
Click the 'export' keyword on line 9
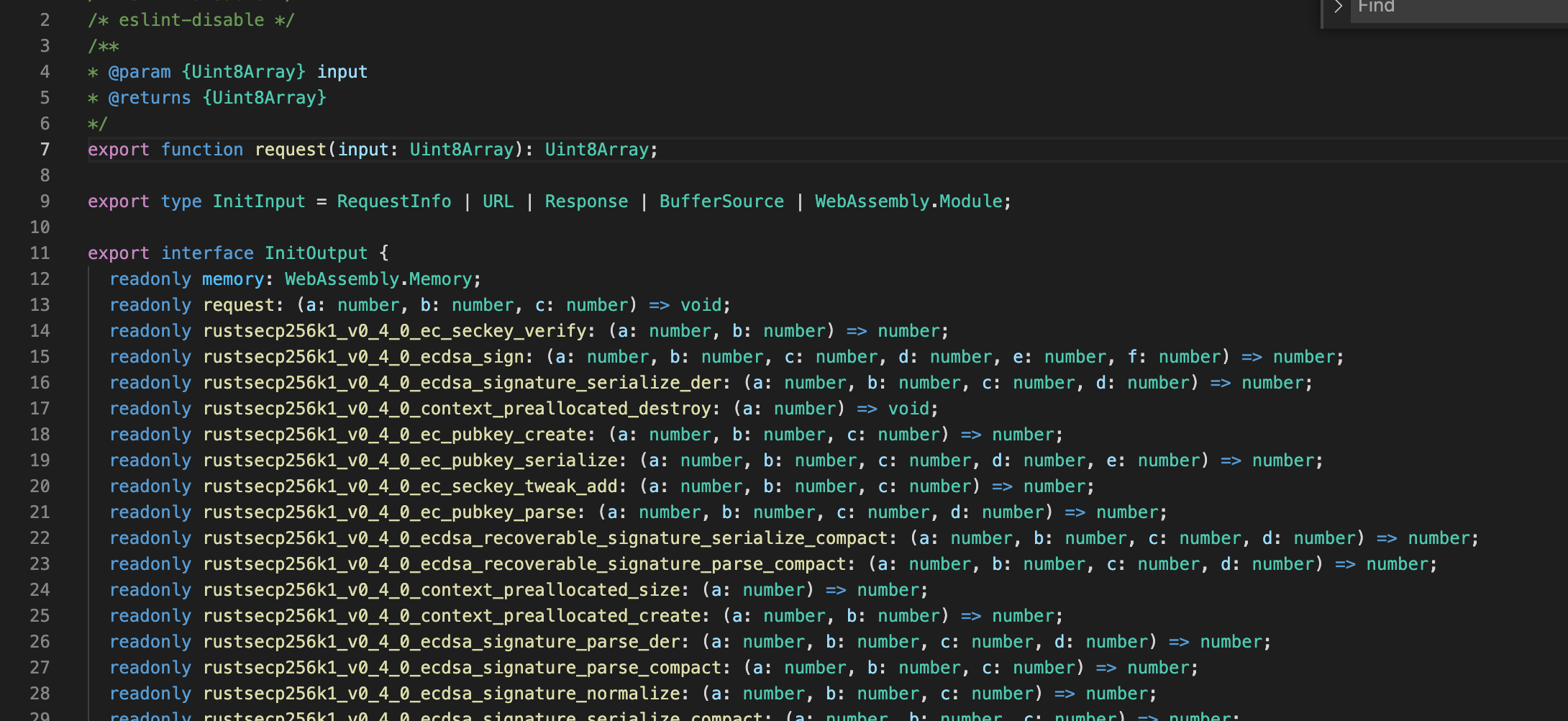pos(119,201)
